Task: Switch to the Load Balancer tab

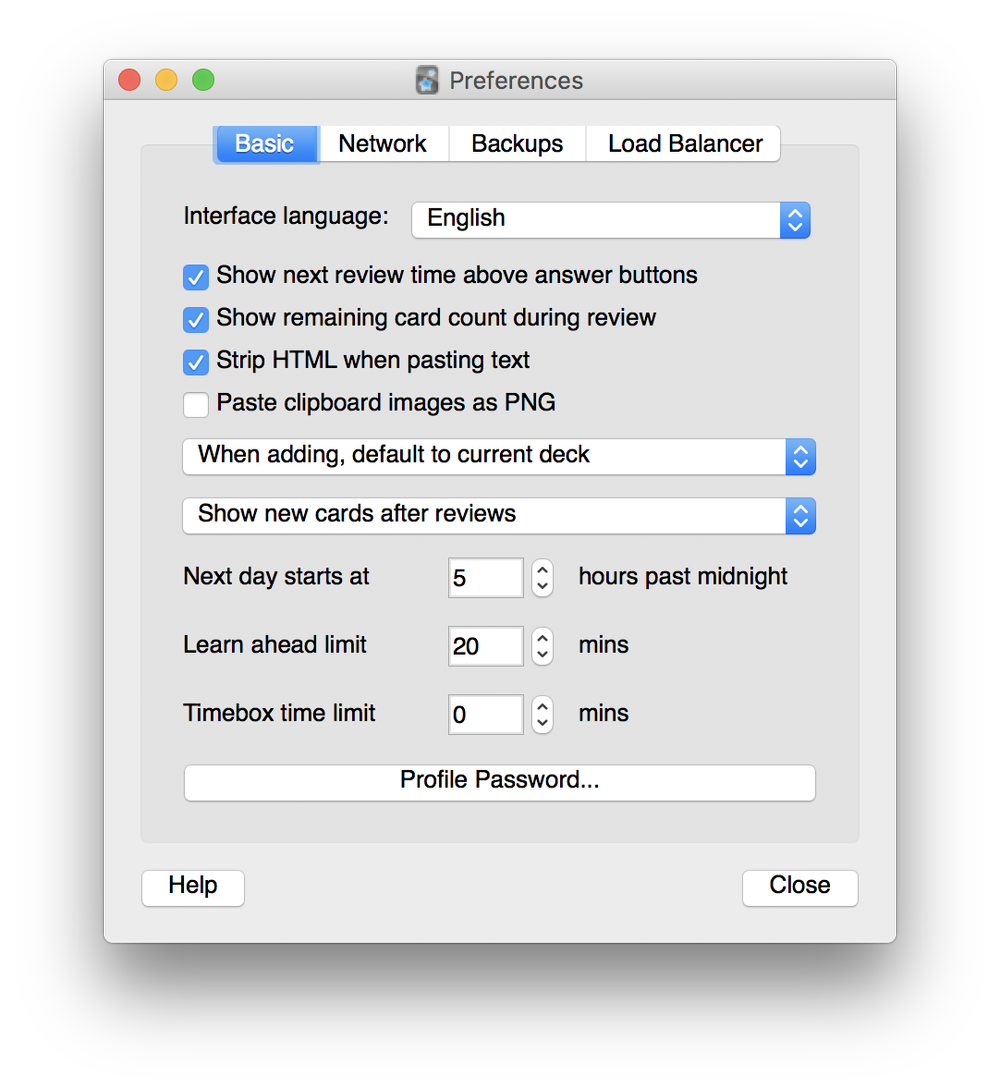Action: (x=684, y=144)
